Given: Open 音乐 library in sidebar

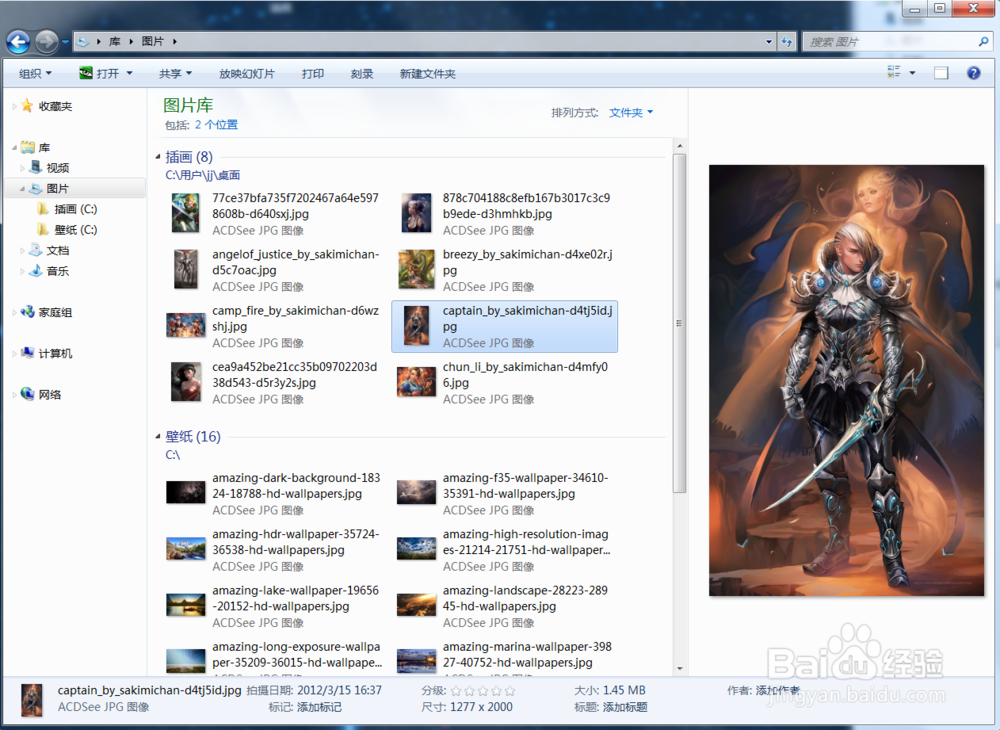Looking at the screenshot, I should tap(49, 271).
